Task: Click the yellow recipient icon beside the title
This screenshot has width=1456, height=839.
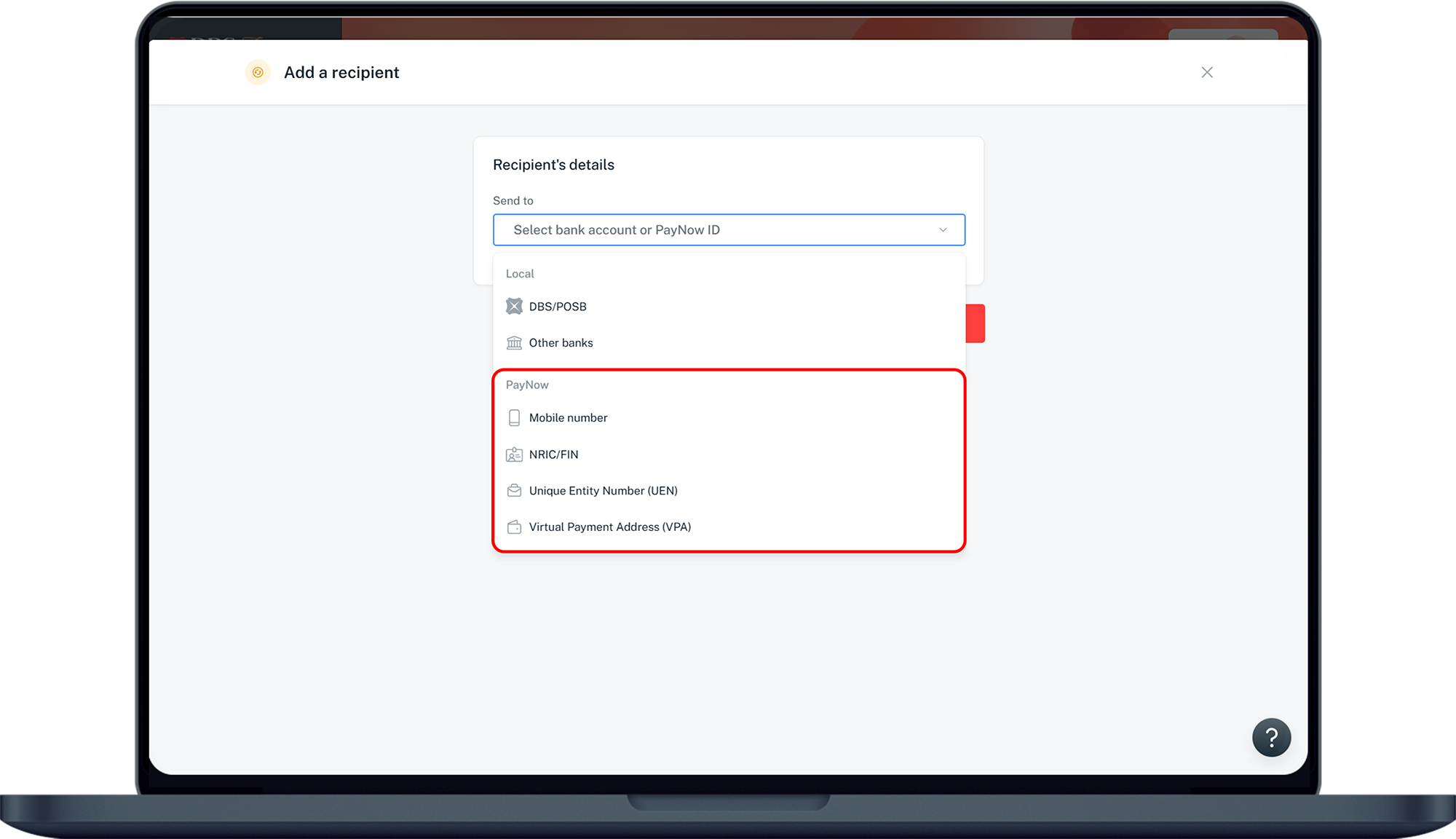Action: (258, 72)
